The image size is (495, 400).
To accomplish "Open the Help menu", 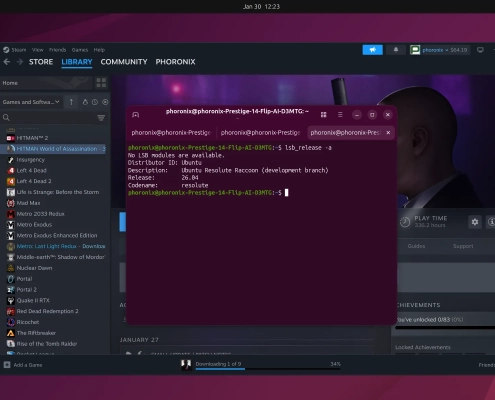I will point(99,50).
